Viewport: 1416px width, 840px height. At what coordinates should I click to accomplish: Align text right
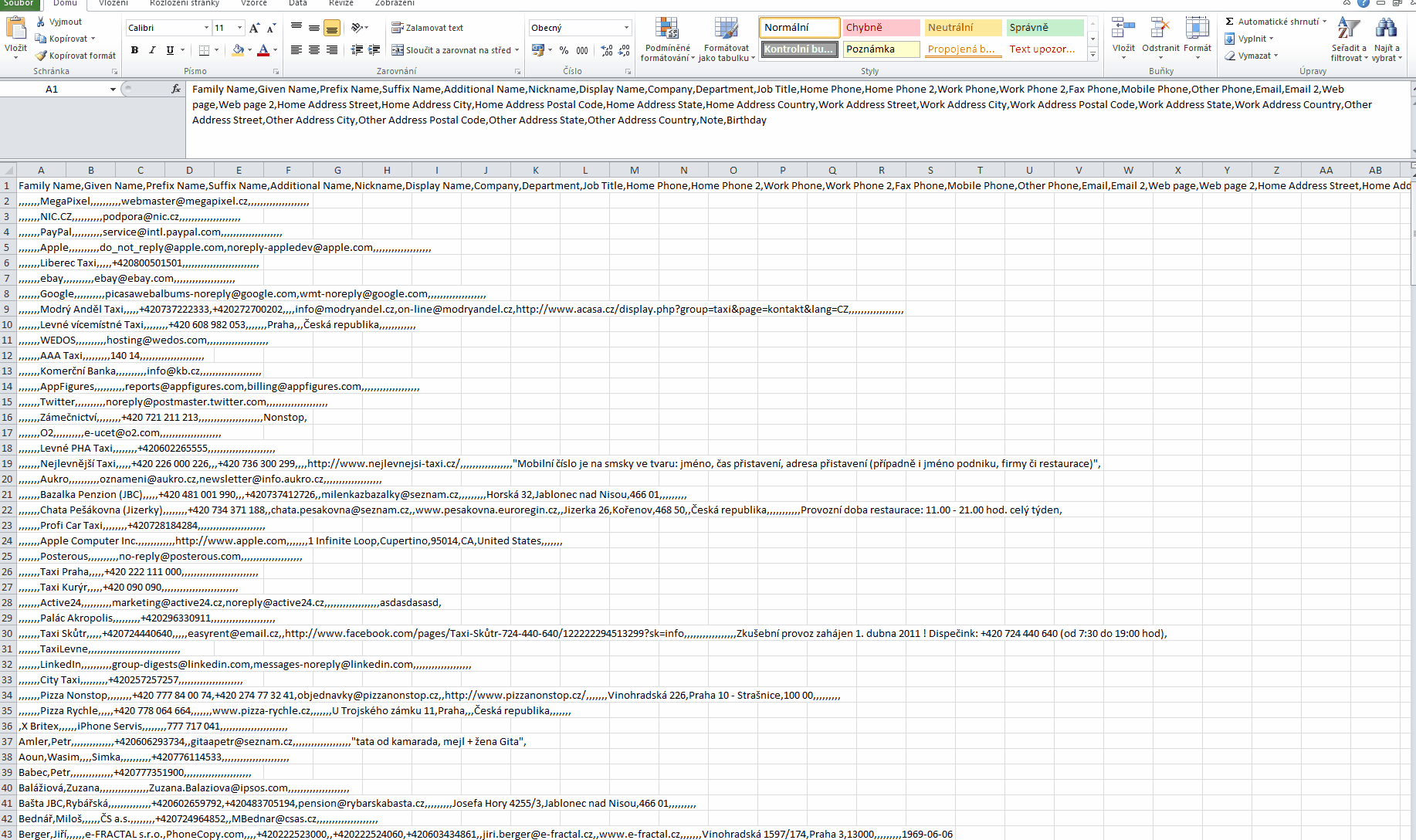tap(332, 50)
